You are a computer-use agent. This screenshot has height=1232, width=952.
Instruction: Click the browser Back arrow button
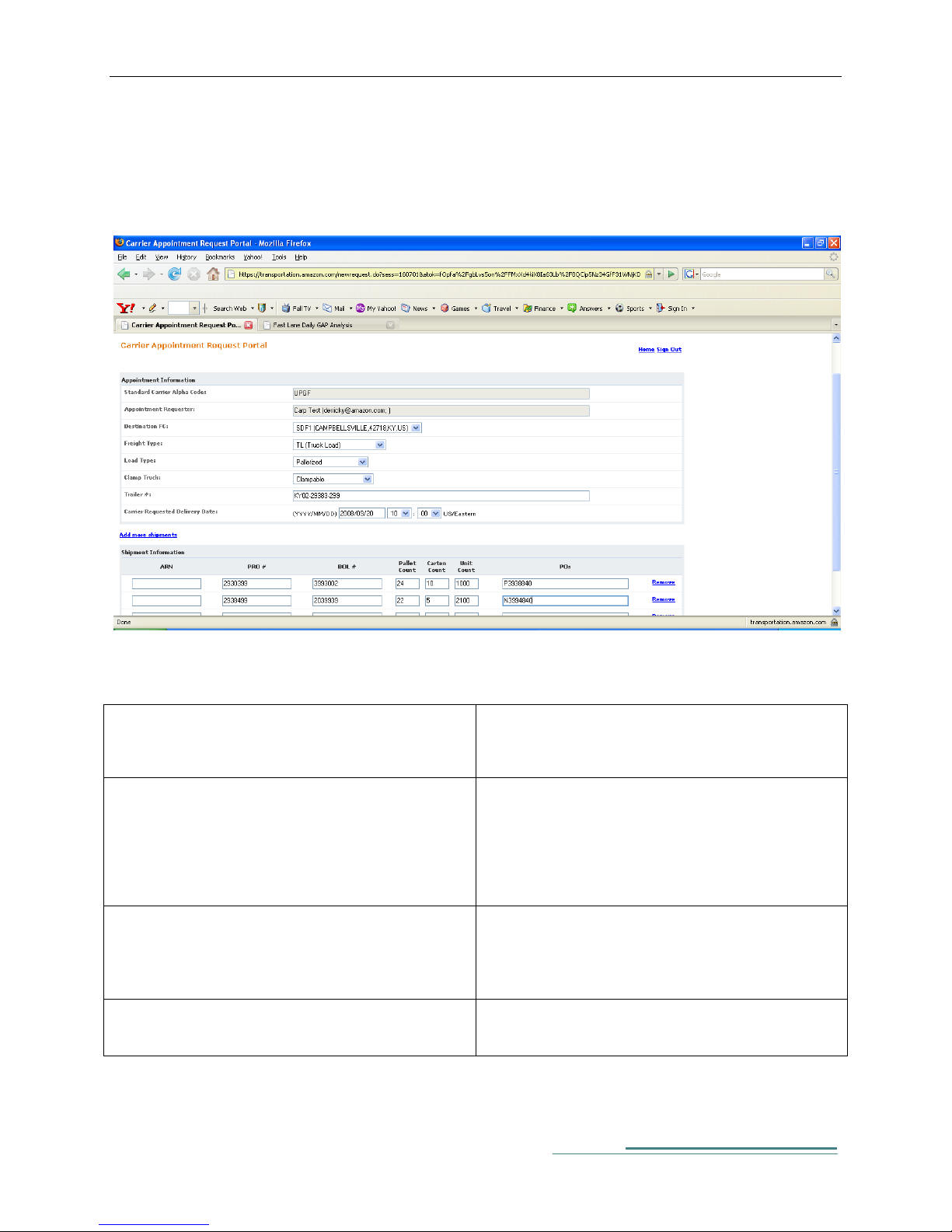pyautogui.click(x=124, y=274)
